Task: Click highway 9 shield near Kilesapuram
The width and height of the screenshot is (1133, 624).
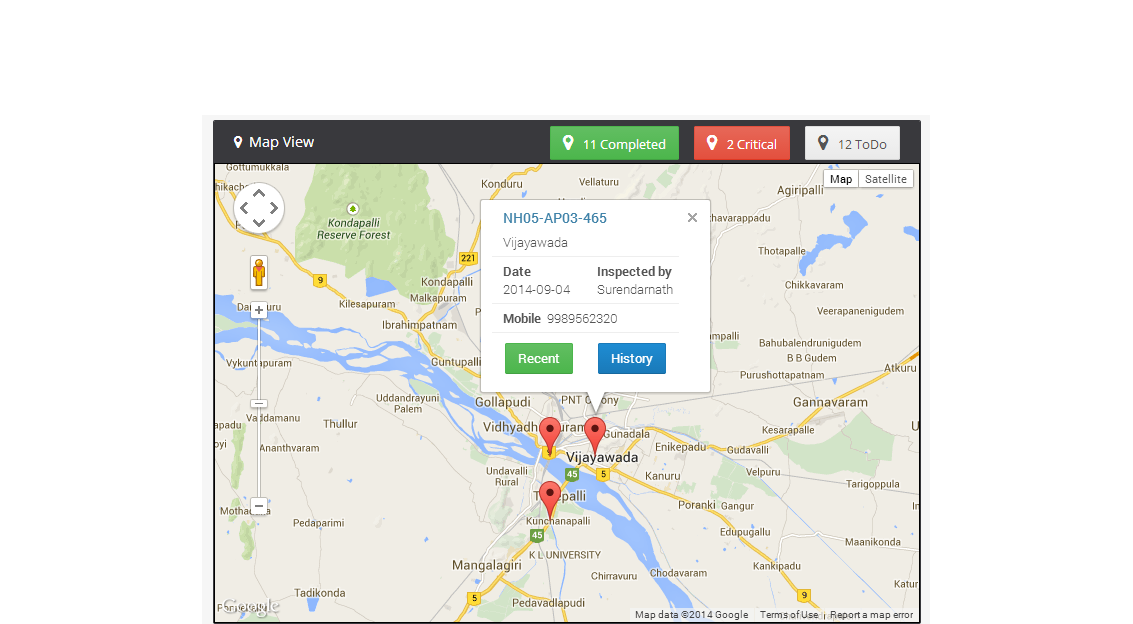Action: point(319,280)
